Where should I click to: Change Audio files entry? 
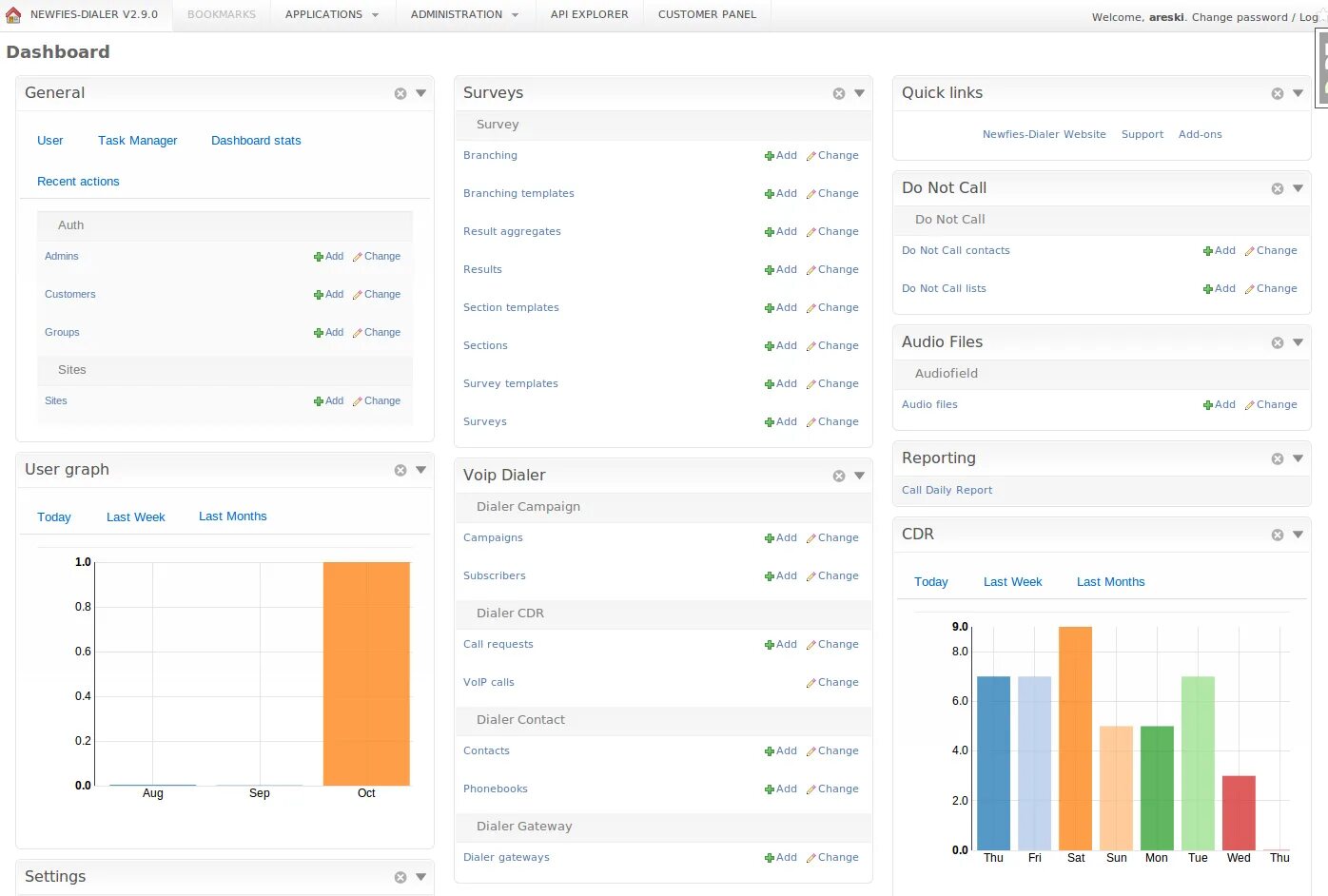pyautogui.click(x=1271, y=404)
